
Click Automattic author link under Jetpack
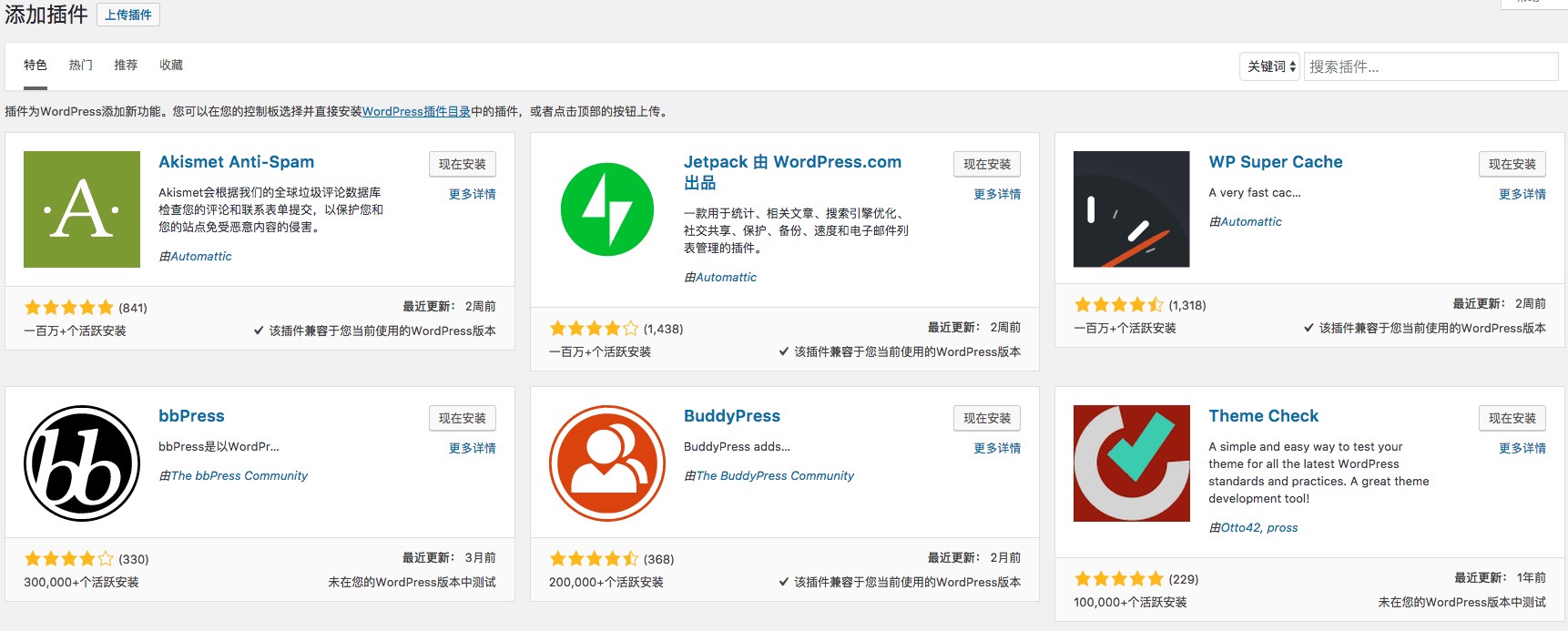726,277
